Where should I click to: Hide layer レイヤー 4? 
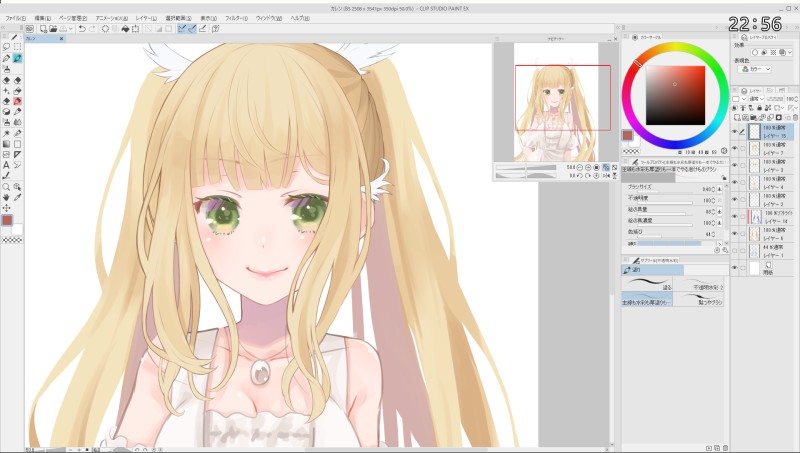(x=735, y=182)
